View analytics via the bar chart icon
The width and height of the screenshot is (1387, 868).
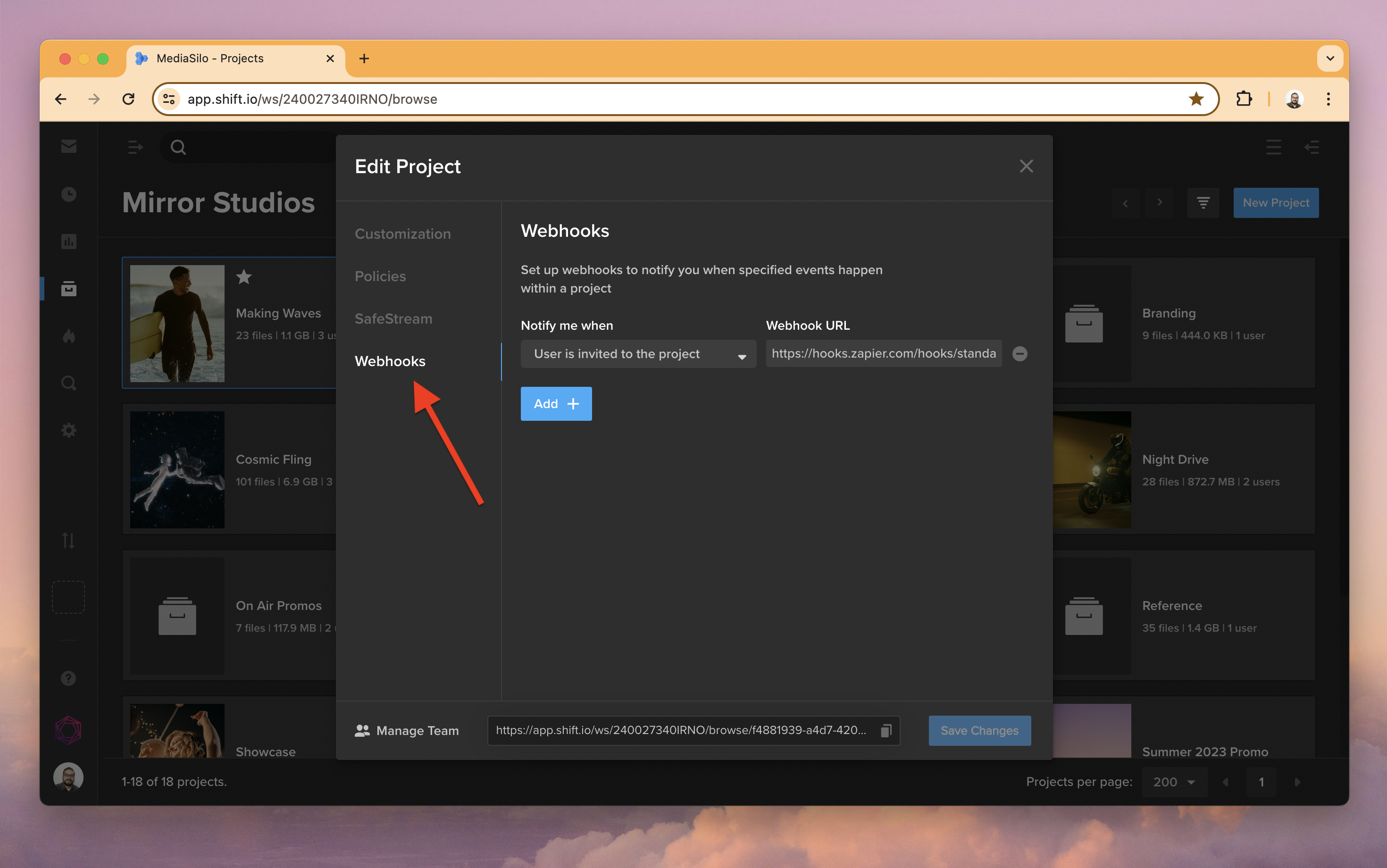(68, 241)
